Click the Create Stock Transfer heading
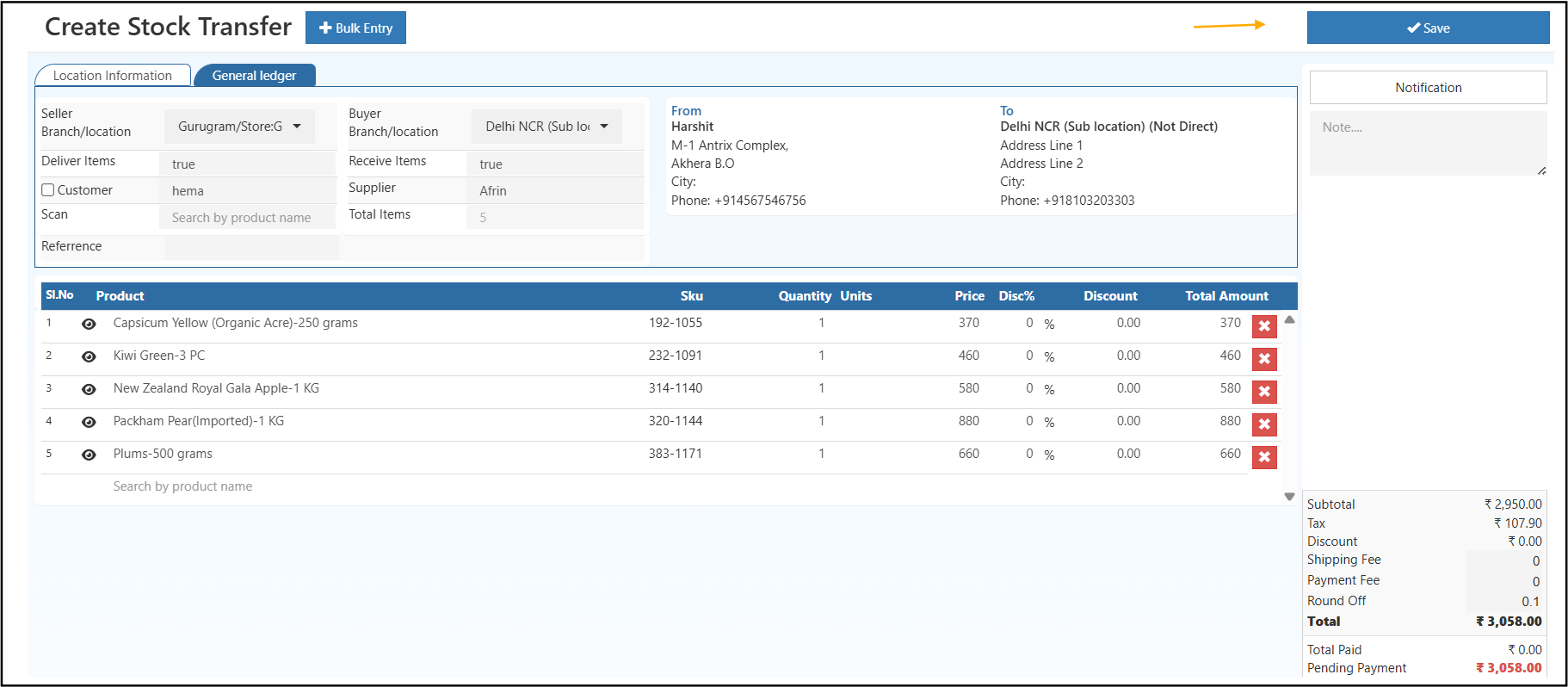 point(168,27)
